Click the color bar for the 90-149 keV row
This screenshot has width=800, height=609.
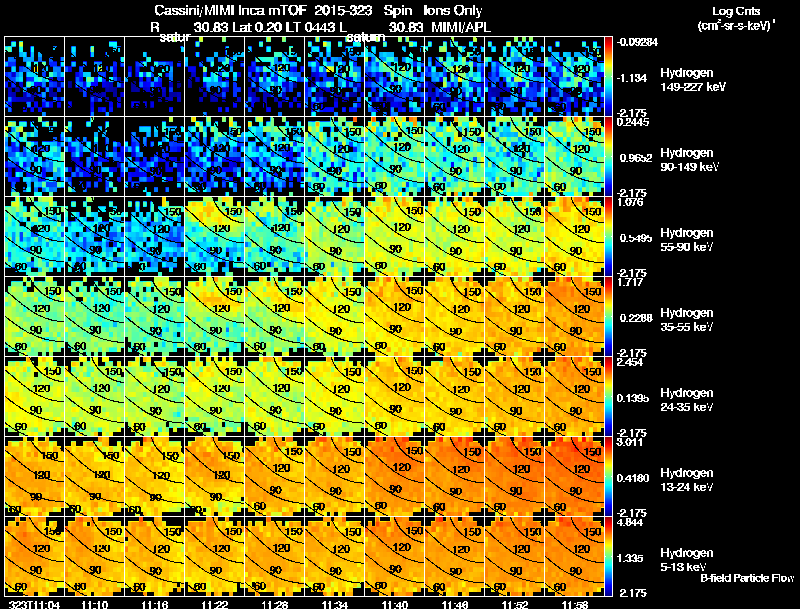click(x=608, y=157)
